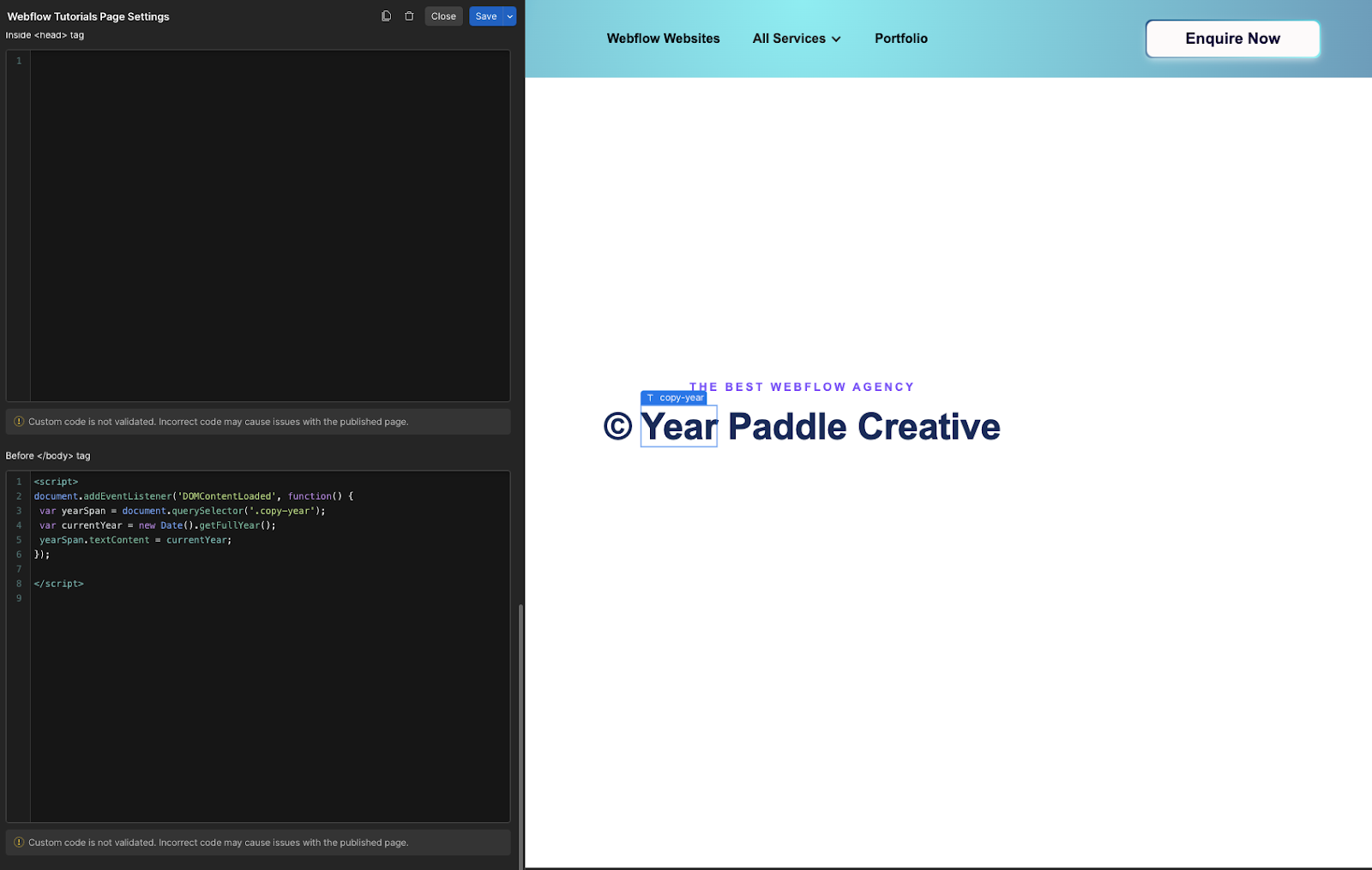Click the copyright symbol in heading
This screenshot has height=870, width=1372.
pos(617,426)
